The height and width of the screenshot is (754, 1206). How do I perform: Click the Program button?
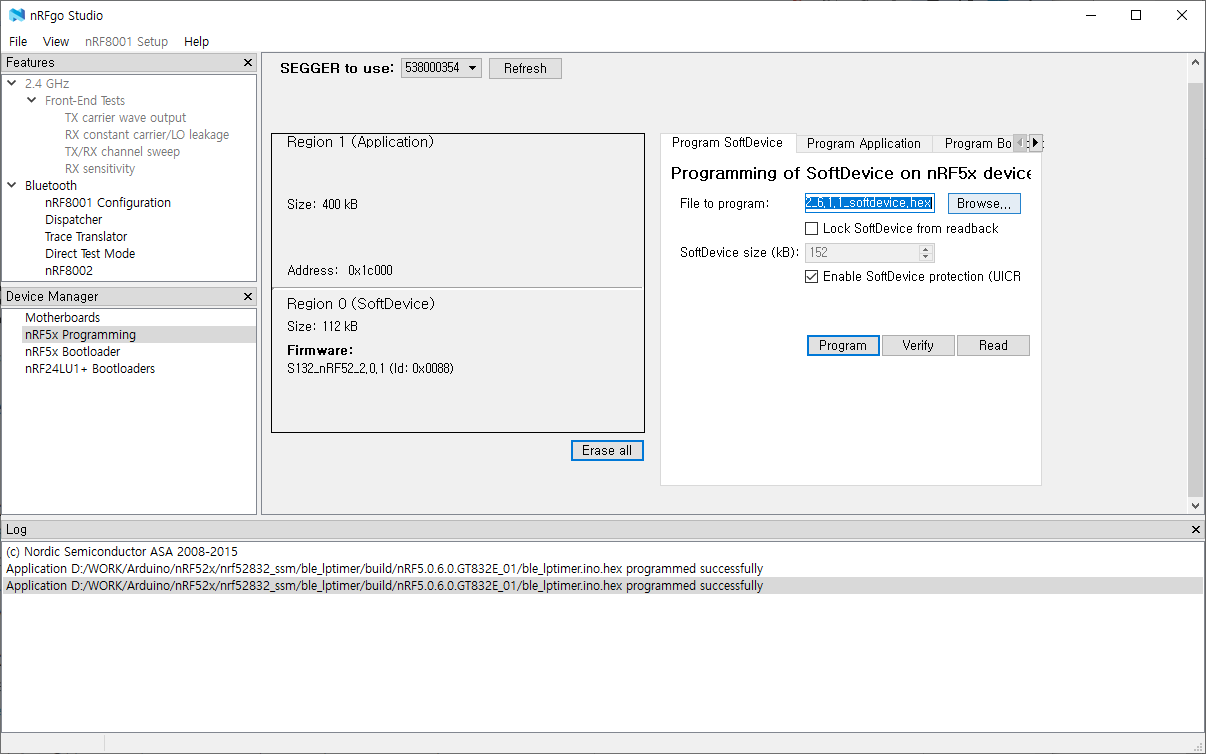pos(843,345)
